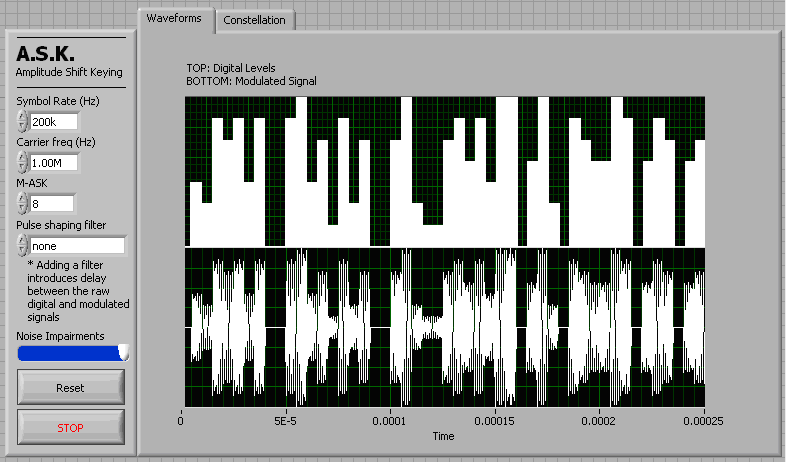The width and height of the screenshot is (786, 462).
Task: Select the Waveforms tab
Action: [x=174, y=18]
